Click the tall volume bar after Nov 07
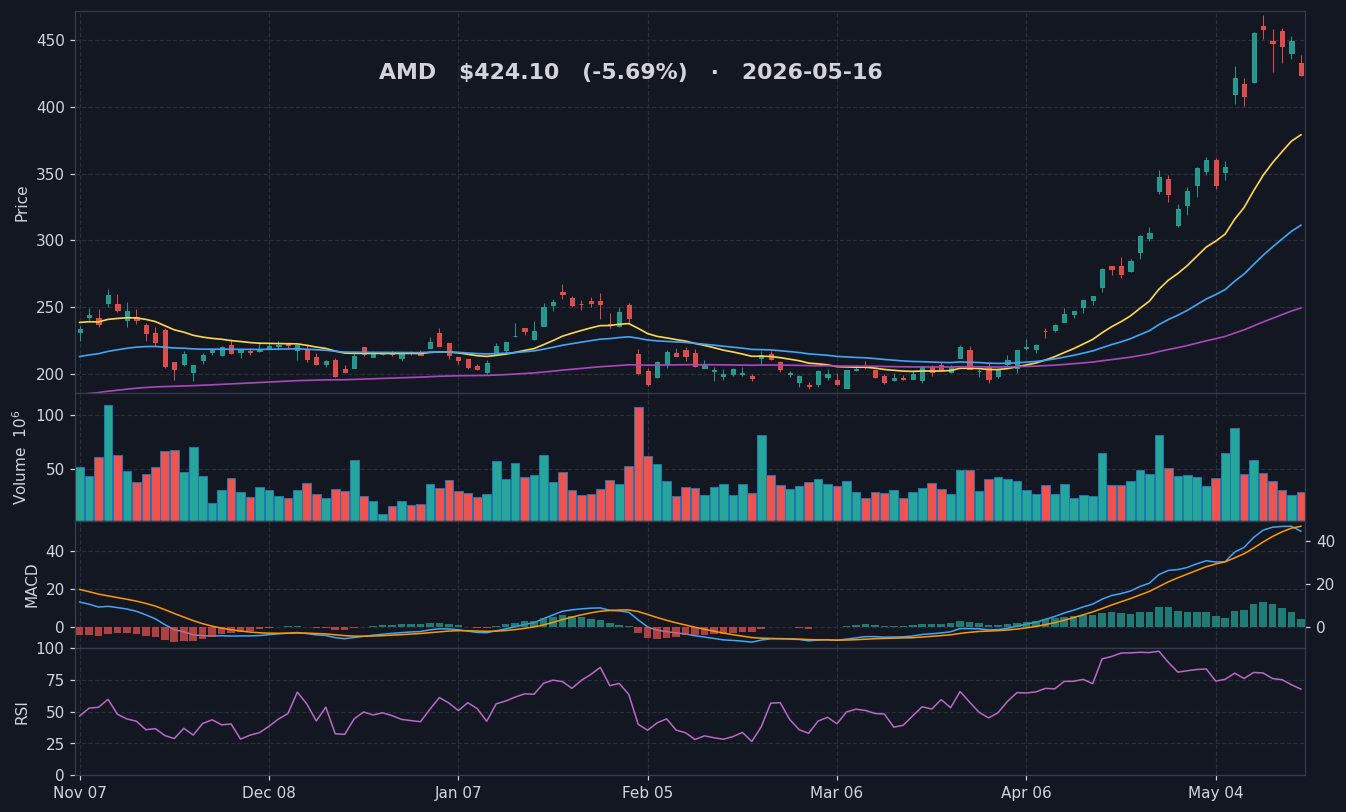Image resolution: width=1346 pixels, height=812 pixels. coord(108,463)
